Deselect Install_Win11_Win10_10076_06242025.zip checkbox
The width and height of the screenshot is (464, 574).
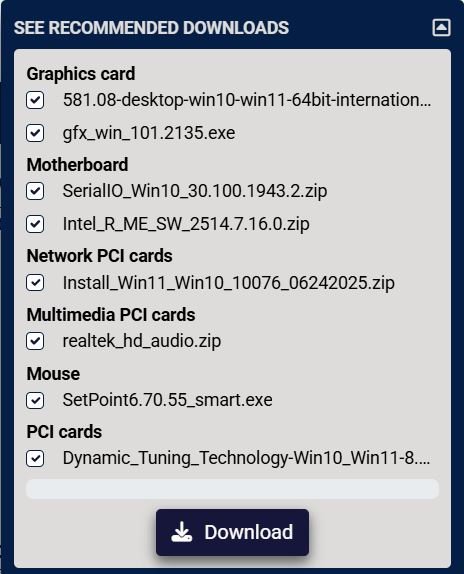click(x=35, y=283)
